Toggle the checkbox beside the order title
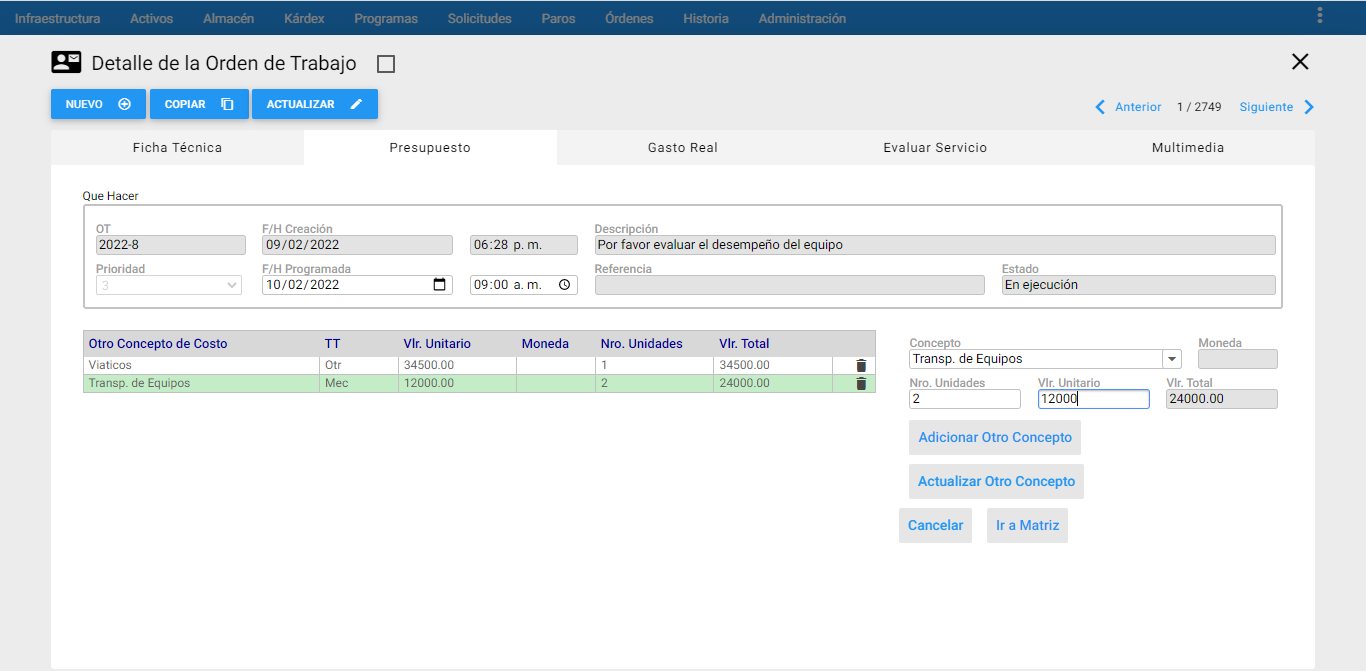 [x=386, y=64]
